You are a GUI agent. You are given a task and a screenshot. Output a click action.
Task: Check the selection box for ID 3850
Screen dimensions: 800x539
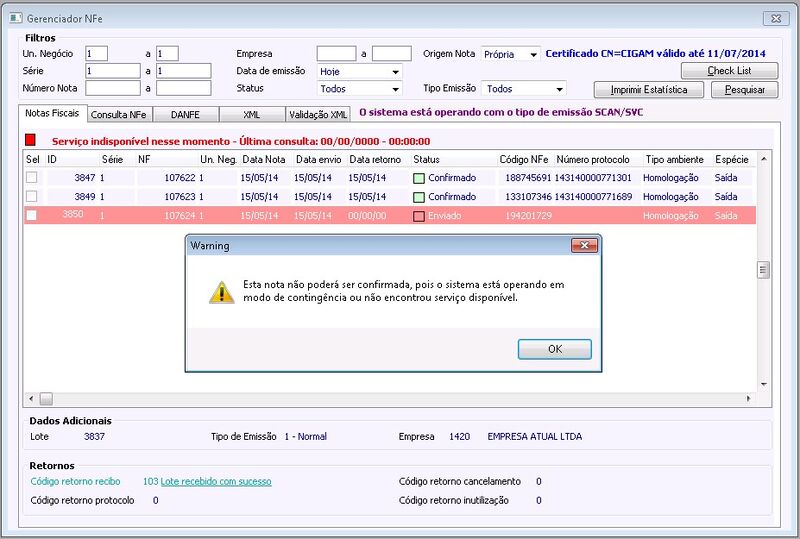32,215
